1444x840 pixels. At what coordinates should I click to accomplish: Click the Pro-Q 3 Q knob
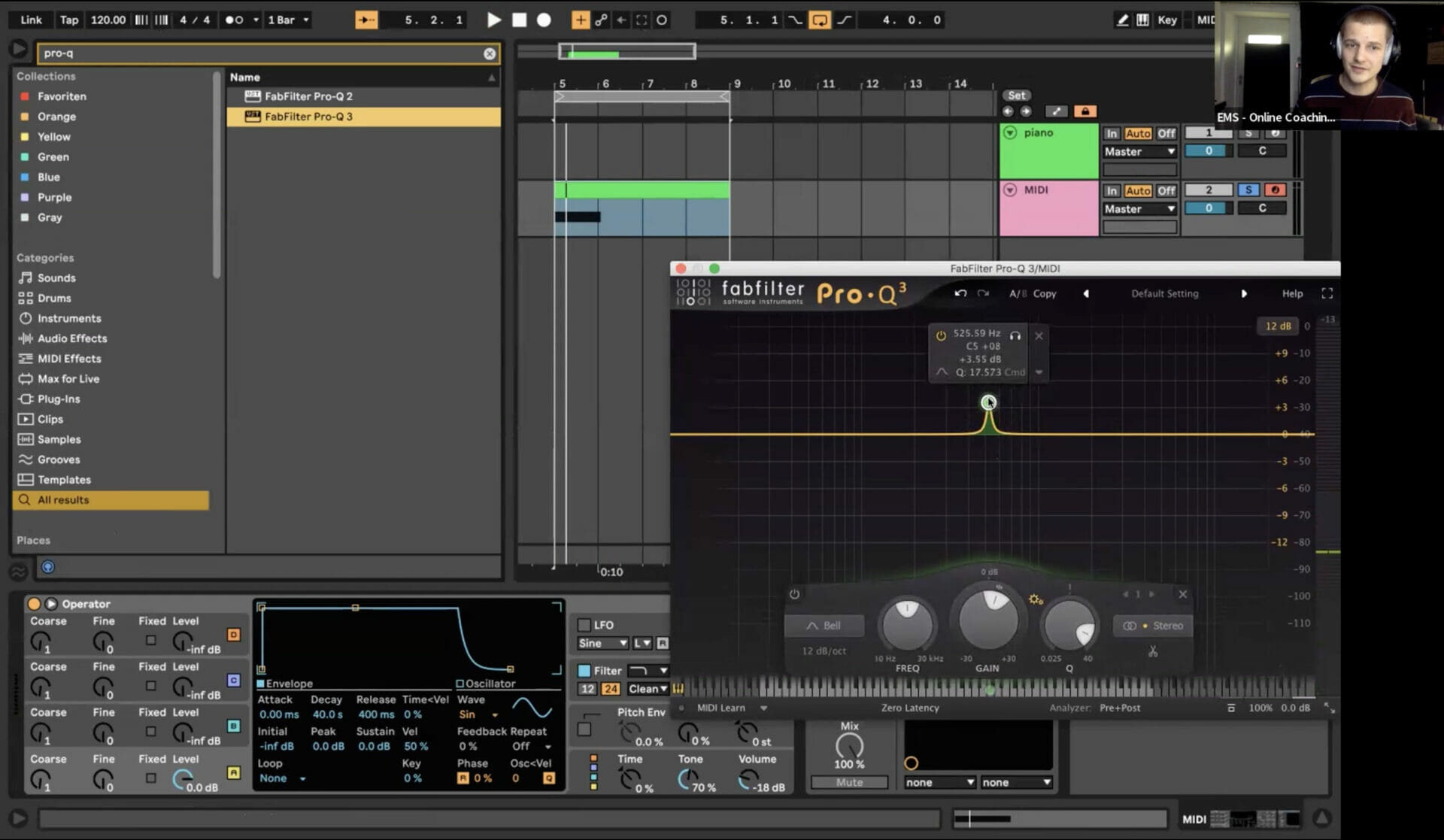click(x=1069, y=625)
